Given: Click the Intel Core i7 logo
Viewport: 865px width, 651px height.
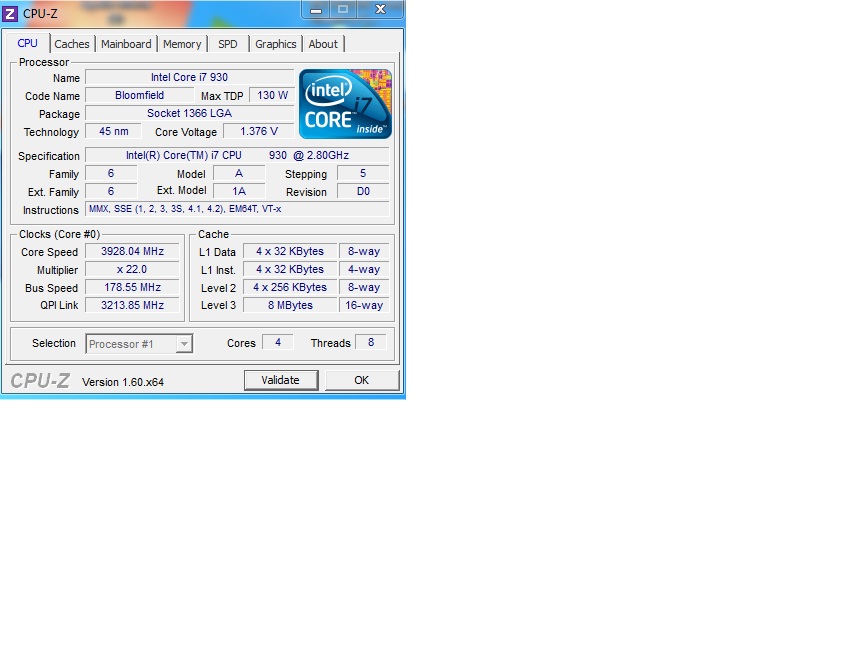Looking at the screenshot, I should pyautogui.click(x=345, y=104).
